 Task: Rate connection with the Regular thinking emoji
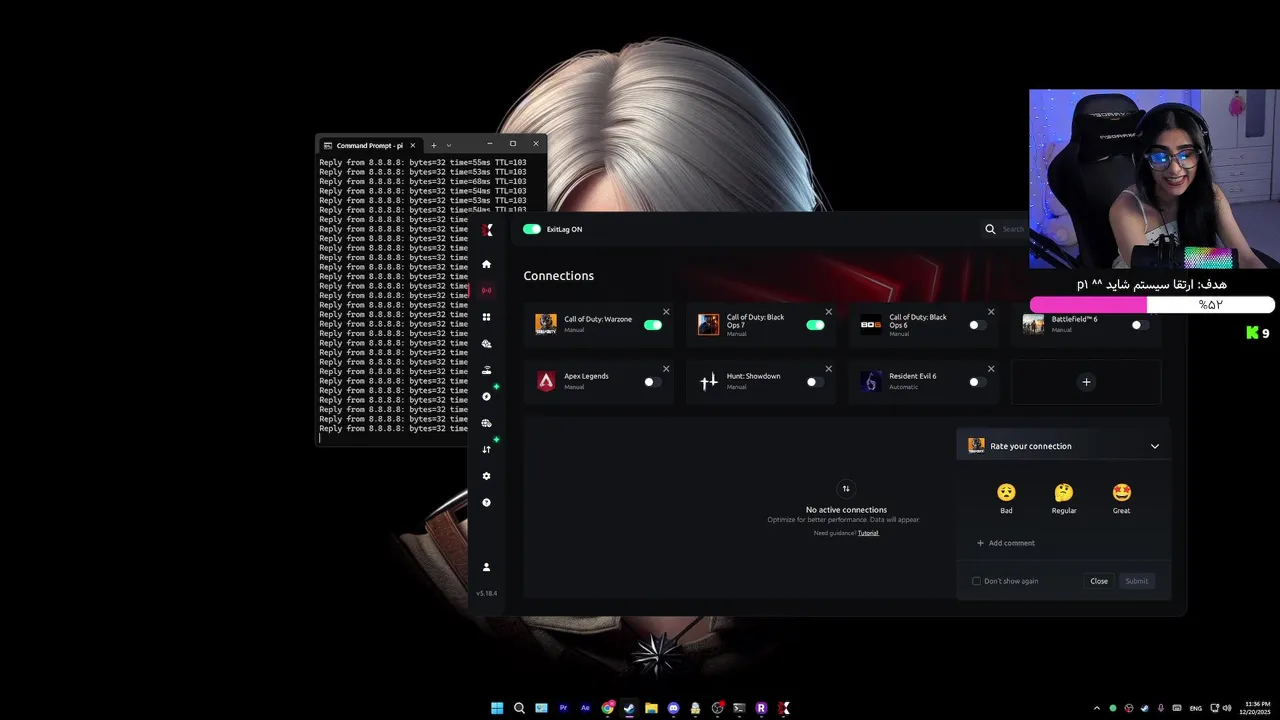[1064, 492]
